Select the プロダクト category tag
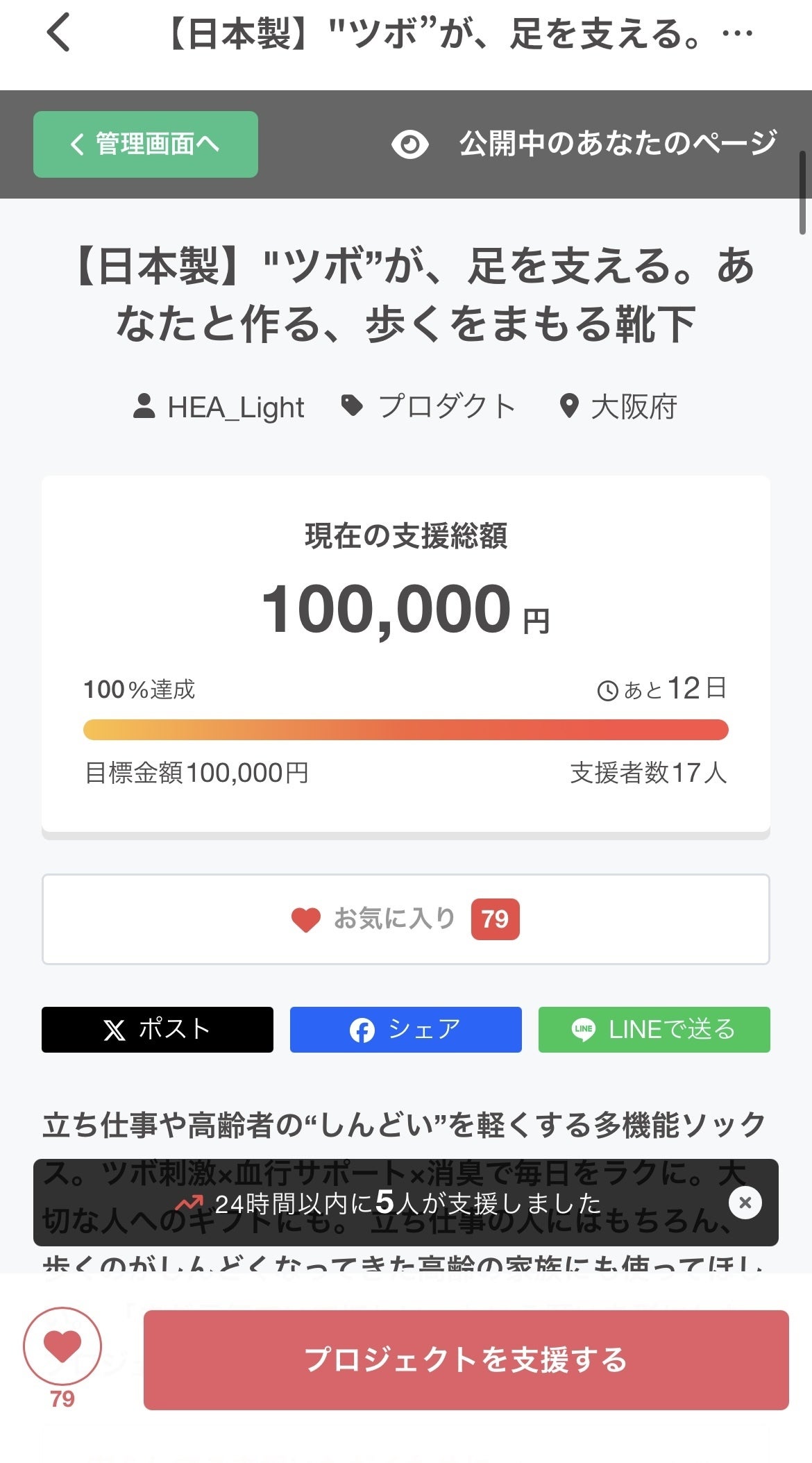 click(446, 407)
